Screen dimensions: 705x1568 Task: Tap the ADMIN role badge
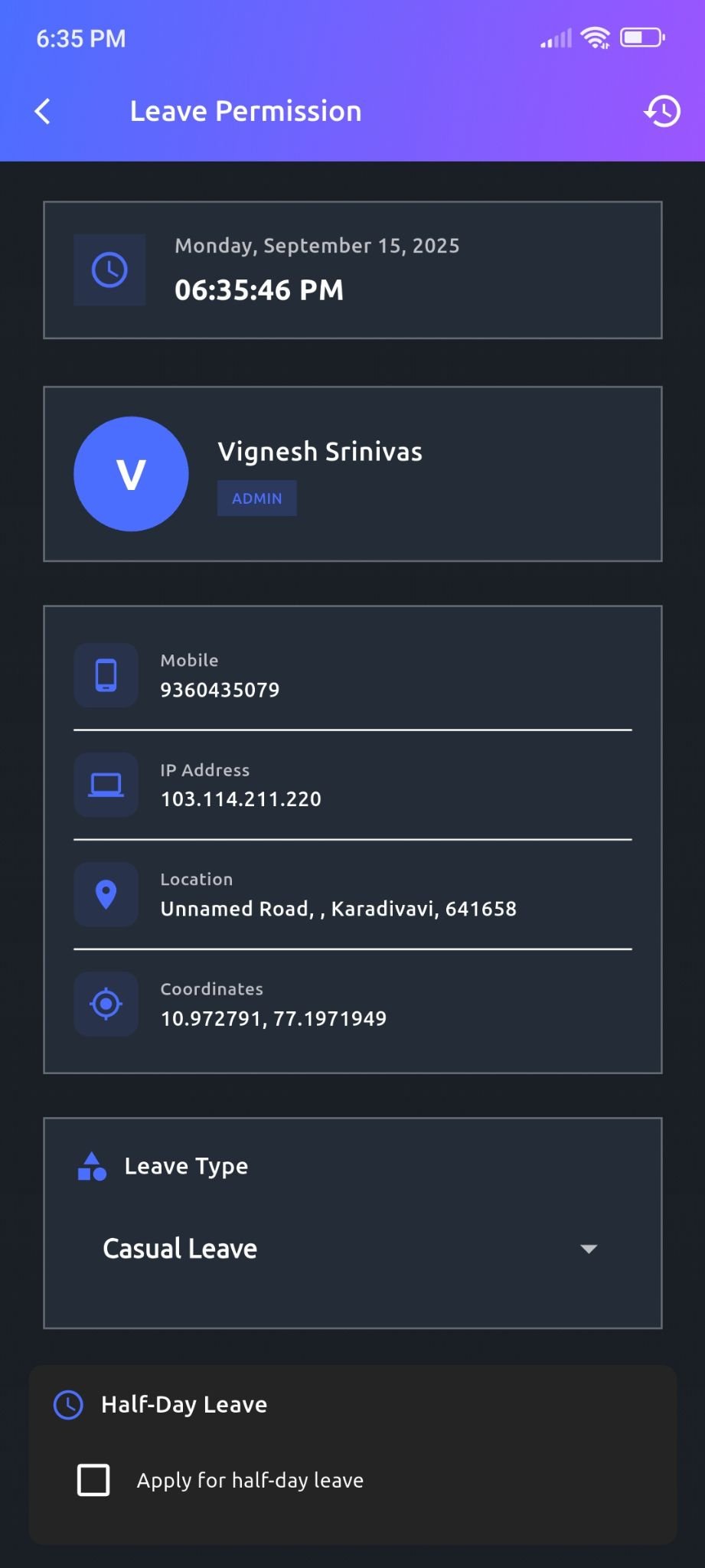click(256, 498)
